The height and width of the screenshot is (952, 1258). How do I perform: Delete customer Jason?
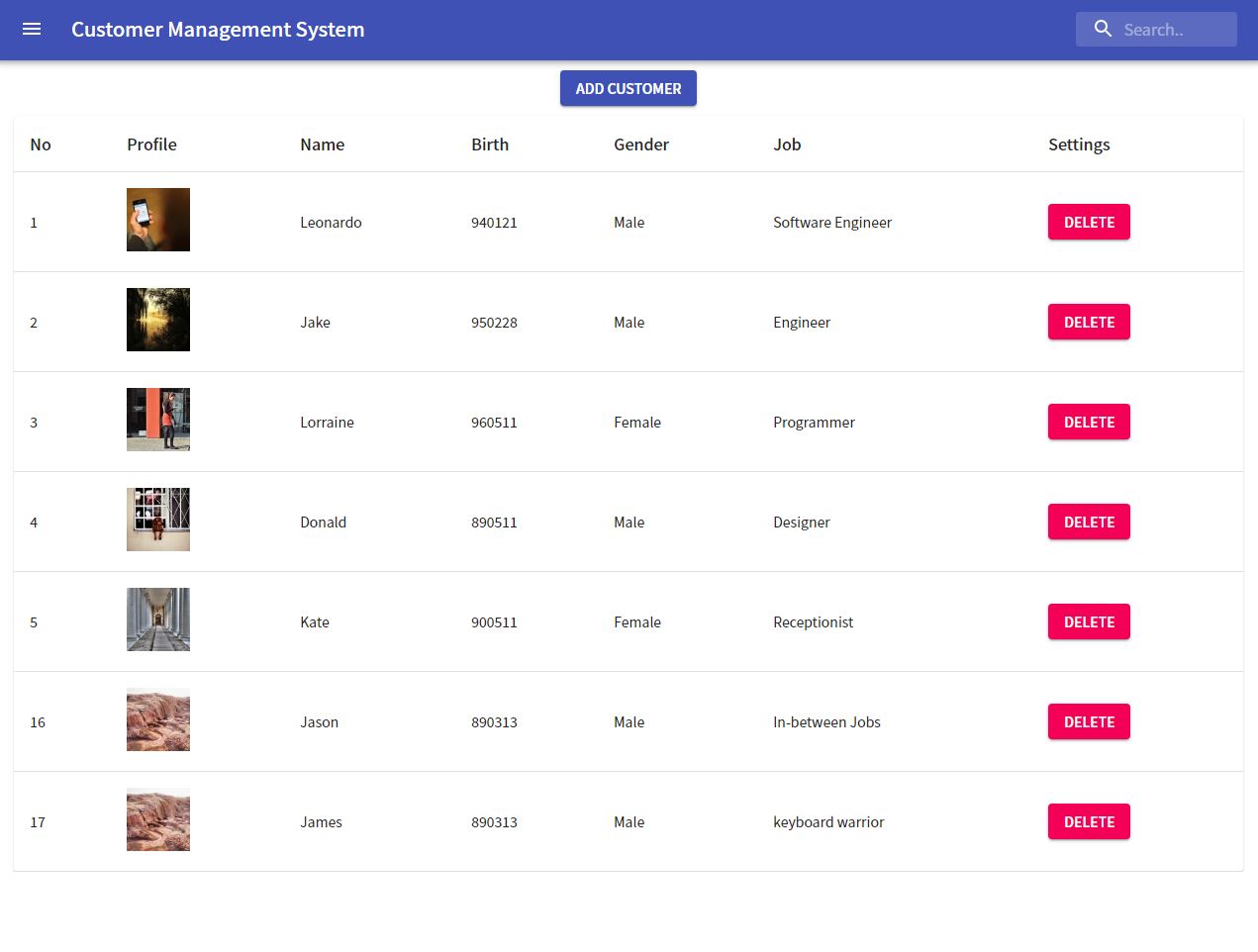pos(1089,721)
